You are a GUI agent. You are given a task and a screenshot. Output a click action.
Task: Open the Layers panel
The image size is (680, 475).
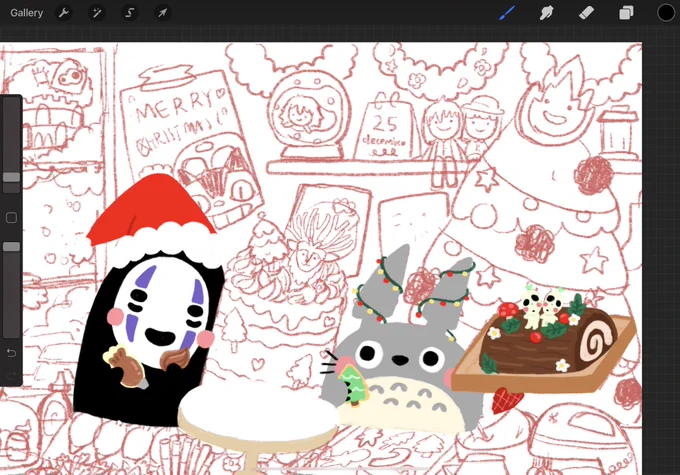click(x=626, y=13)
